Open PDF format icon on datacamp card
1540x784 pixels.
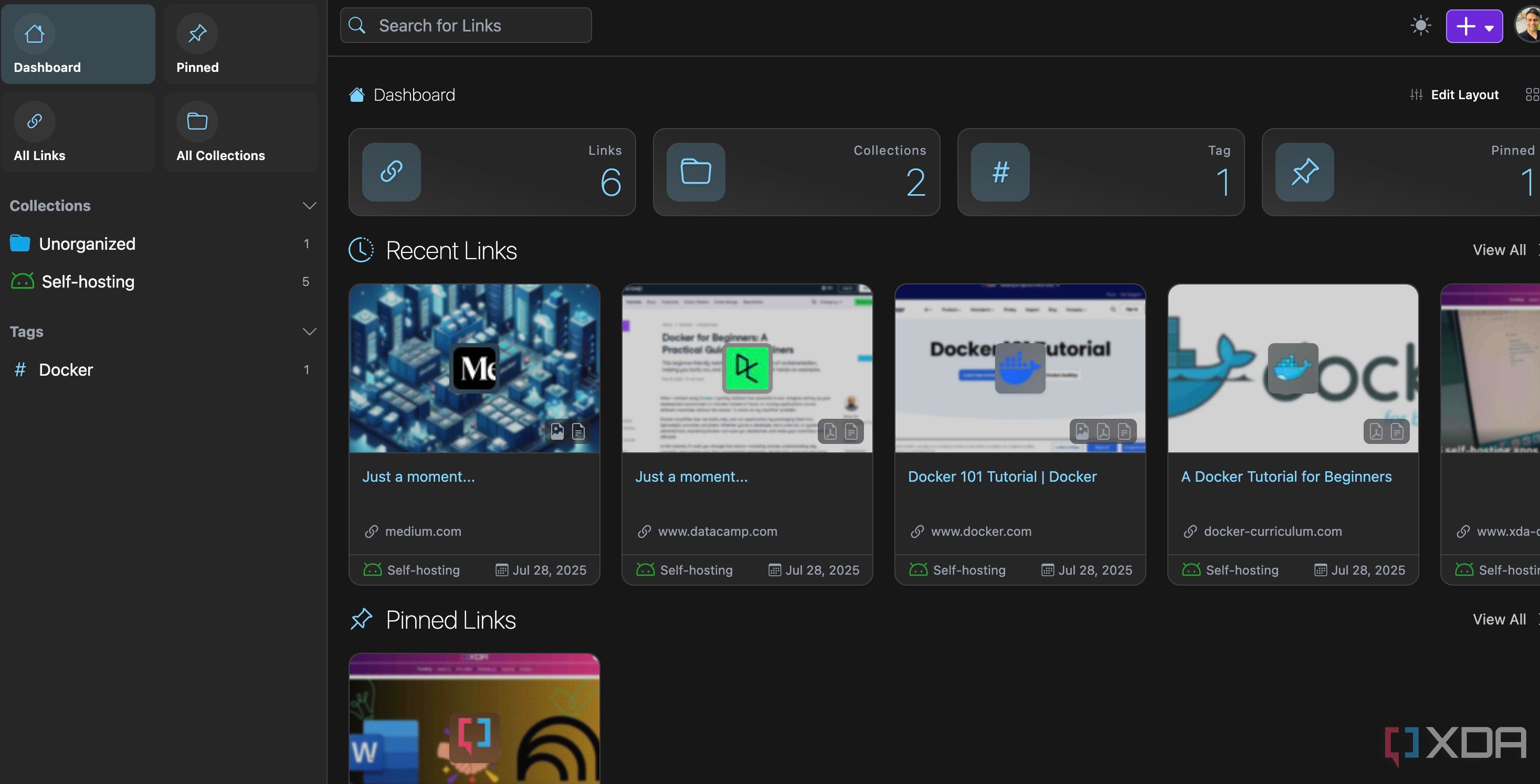point(830,431)
